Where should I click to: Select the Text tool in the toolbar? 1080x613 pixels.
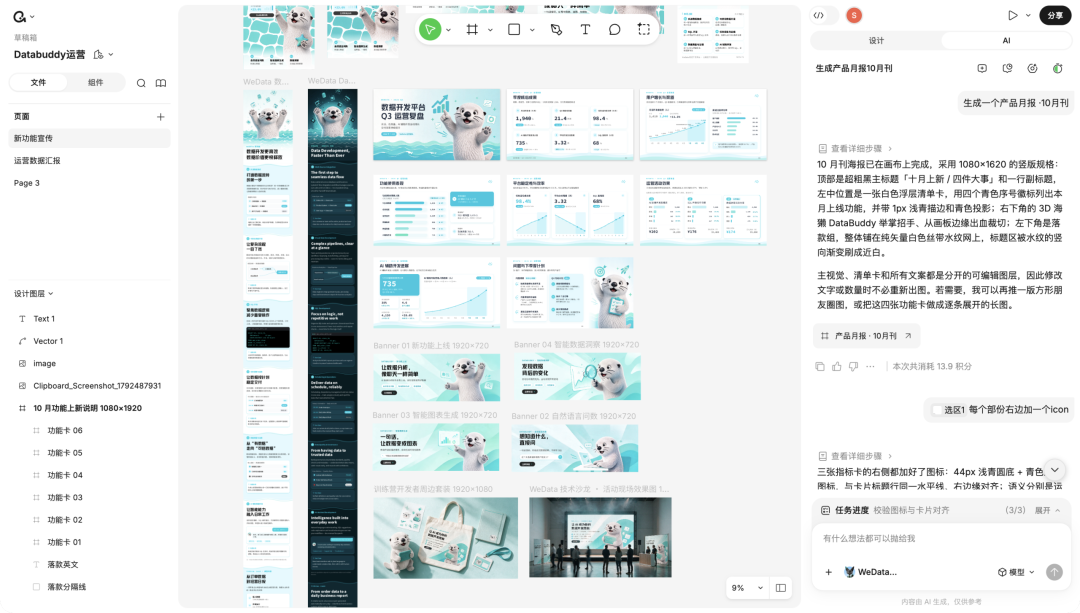(x=585, y=30)
